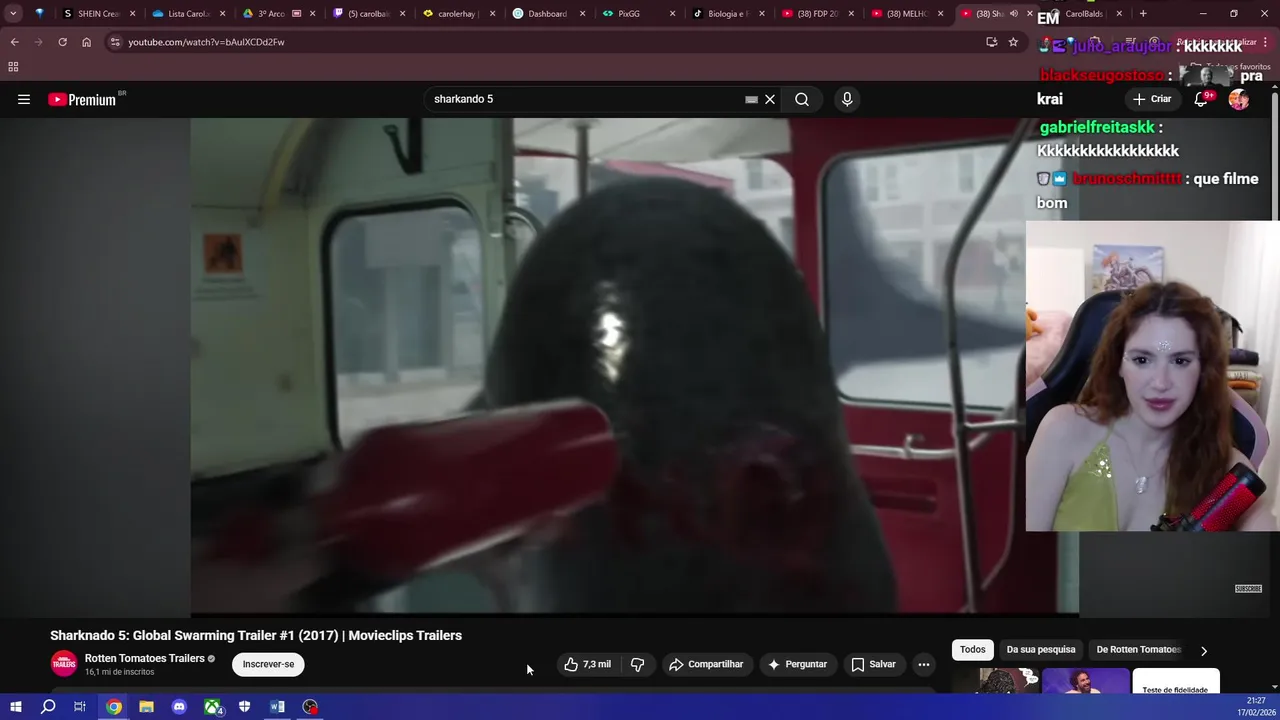This screenshot has width=1280, height=720.
Task: Share the video via Compartilhar
Action: coord(706,664)
